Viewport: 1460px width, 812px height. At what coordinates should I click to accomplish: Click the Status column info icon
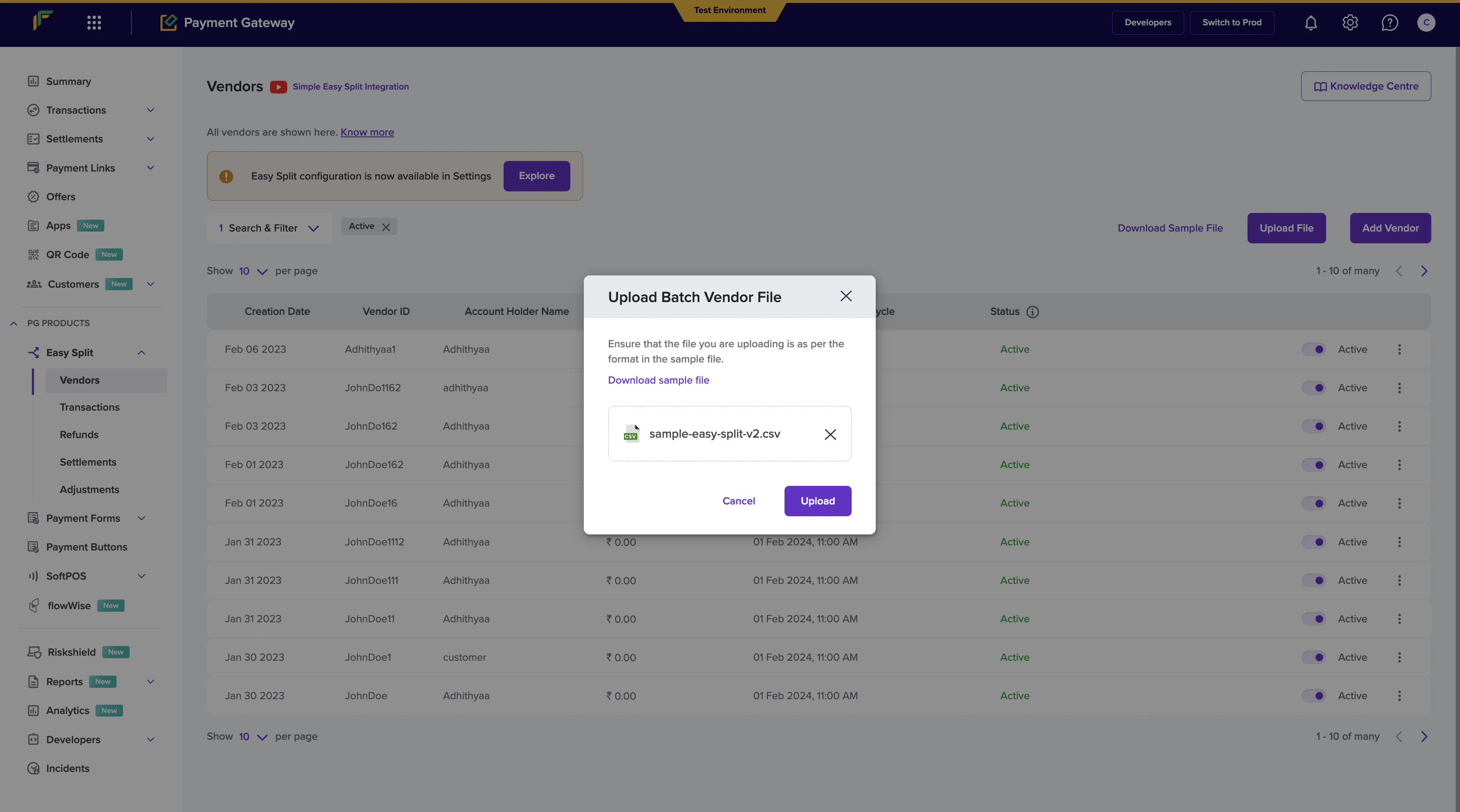(x=1032, y=312)
